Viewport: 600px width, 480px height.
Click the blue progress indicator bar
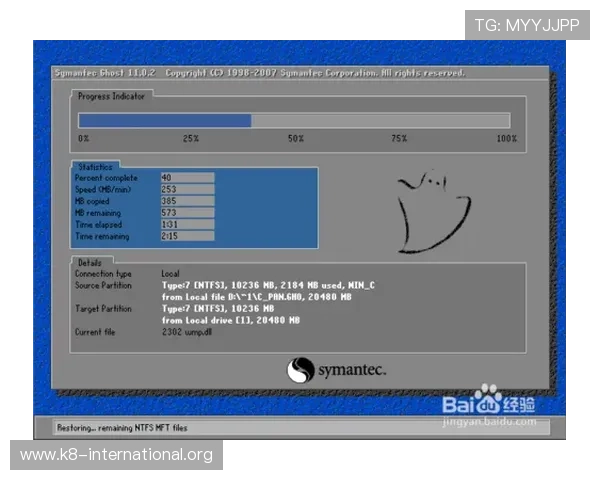165,121
